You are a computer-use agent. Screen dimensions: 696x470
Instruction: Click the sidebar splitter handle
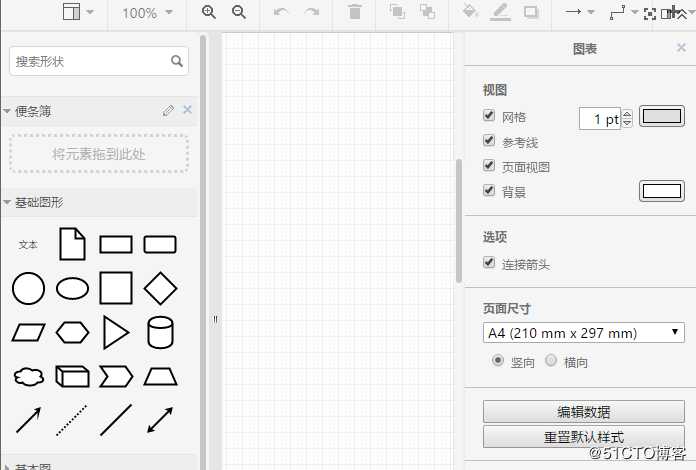click(215, 320)
